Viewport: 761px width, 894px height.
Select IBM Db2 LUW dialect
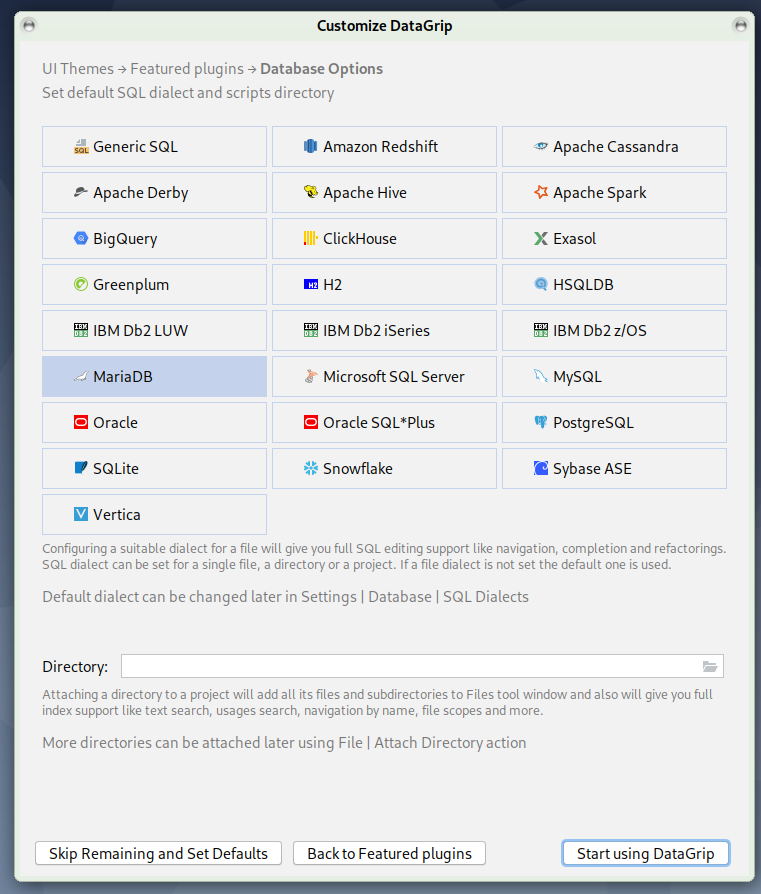click(154, 331)
